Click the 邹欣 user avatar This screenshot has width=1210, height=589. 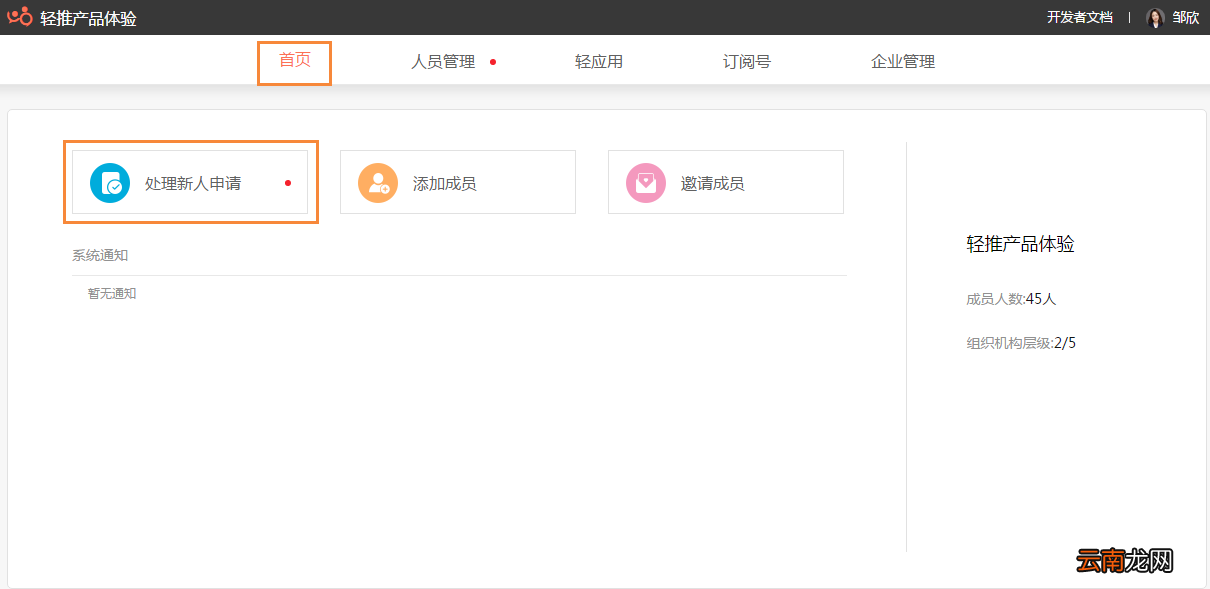pos(1155,17)
